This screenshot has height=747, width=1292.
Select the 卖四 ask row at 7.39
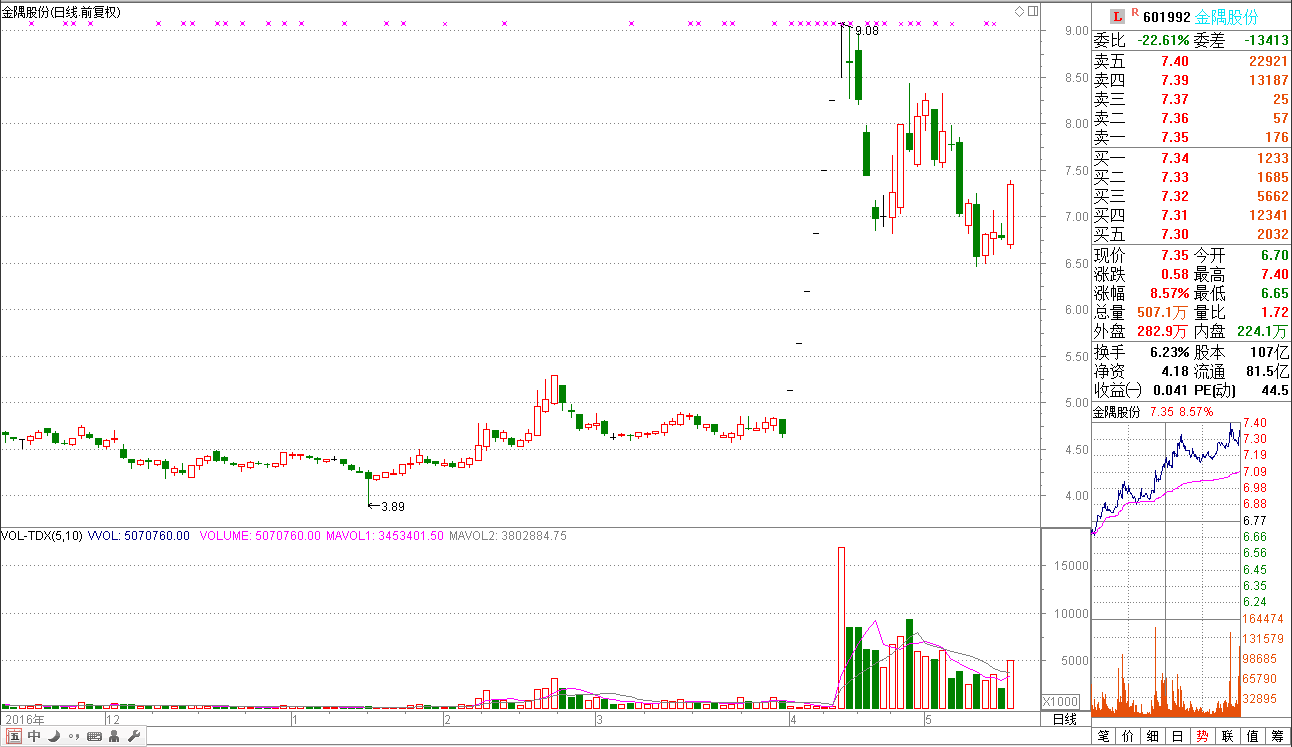pyautogui.click(x=1191, y=80)
